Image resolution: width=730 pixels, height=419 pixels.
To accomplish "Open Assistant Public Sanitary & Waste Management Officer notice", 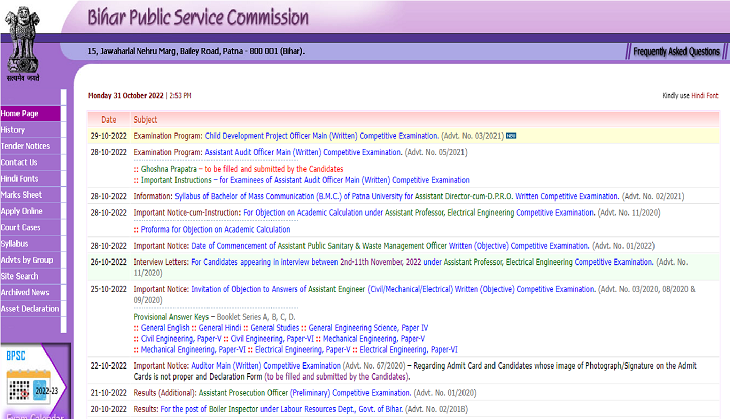I will pos(390,246).
